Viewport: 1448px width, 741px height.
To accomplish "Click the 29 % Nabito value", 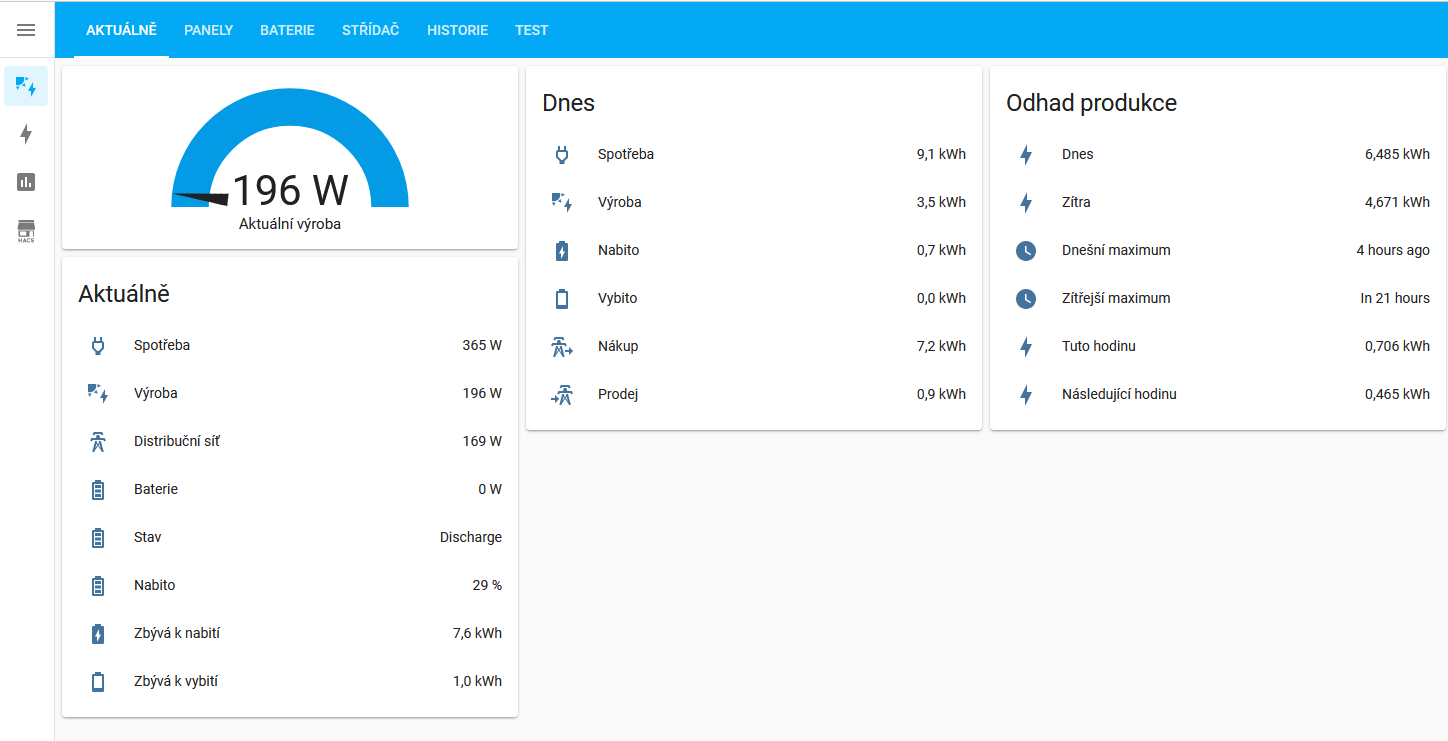I will pos(487,586).
